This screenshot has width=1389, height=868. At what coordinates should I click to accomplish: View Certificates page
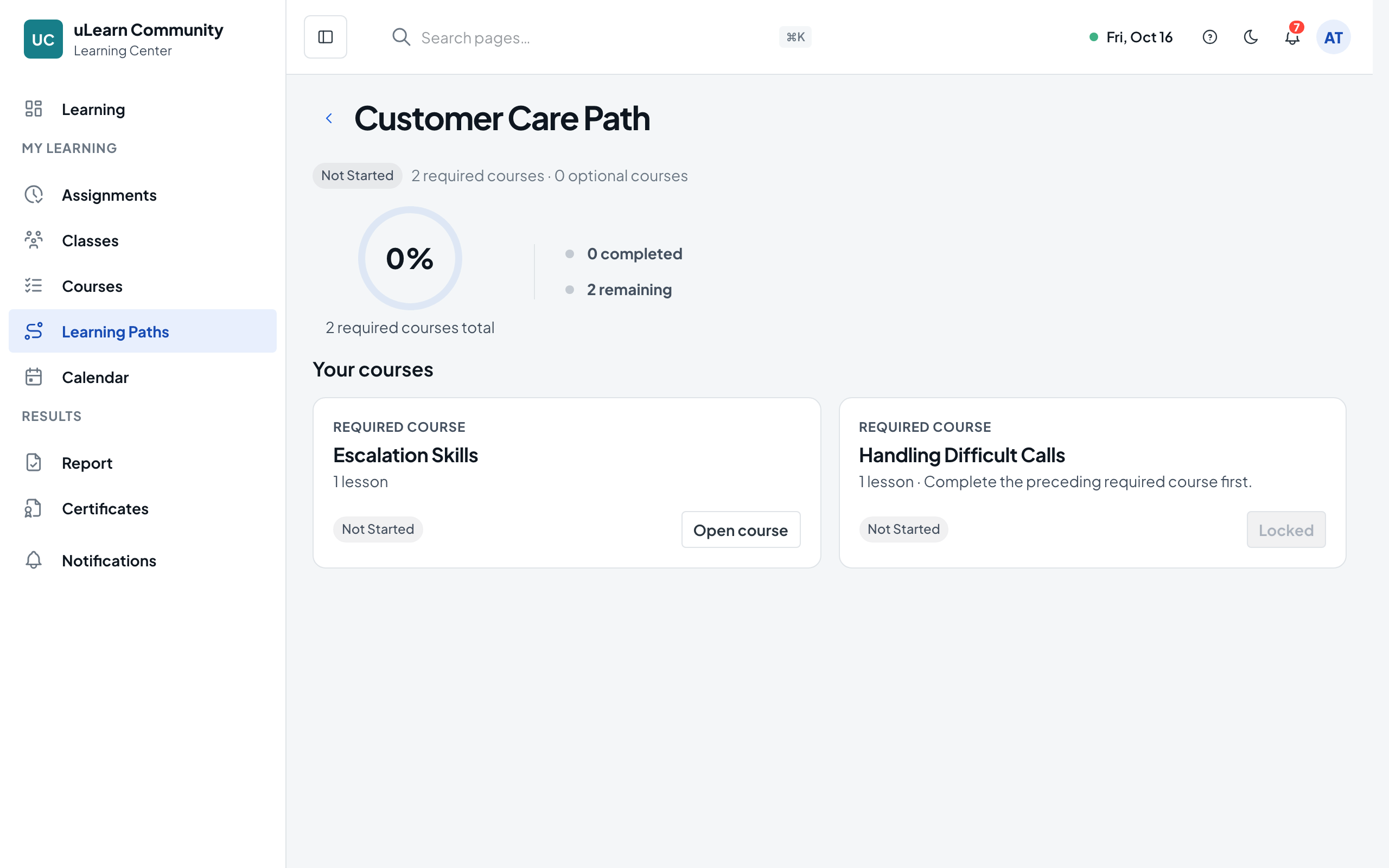142,509
